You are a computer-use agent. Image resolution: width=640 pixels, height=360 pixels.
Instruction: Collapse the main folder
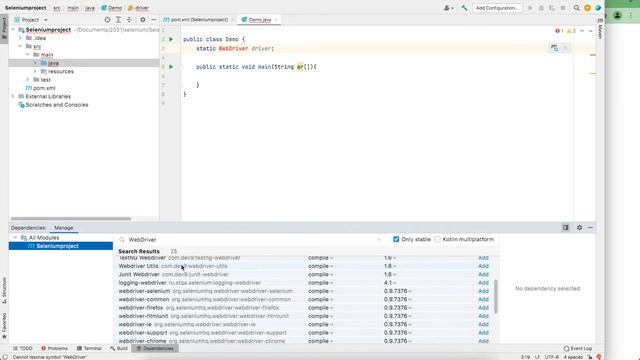tap(28, 54)
